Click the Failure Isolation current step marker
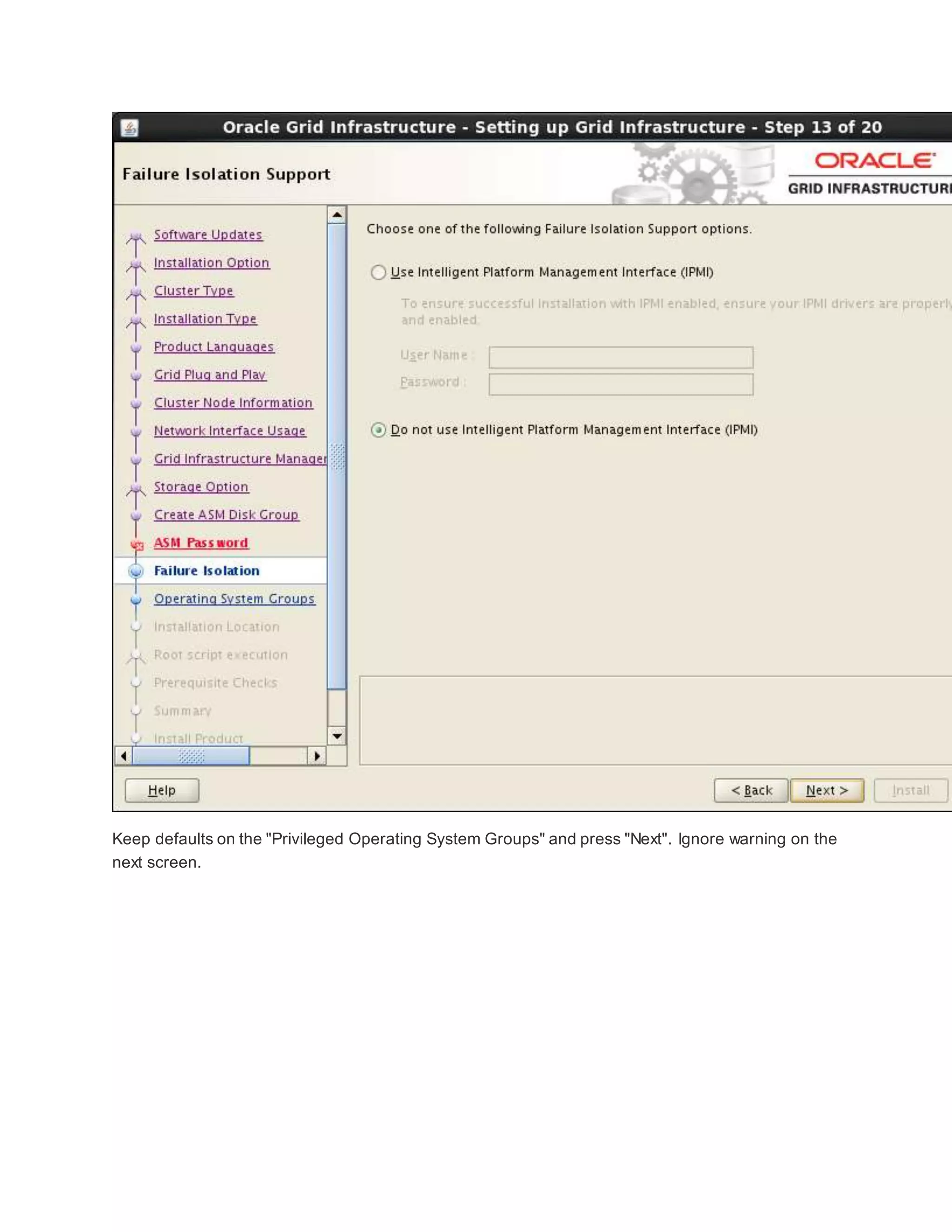Viewport: 952px width, 1232px height. tap(136, 571)
